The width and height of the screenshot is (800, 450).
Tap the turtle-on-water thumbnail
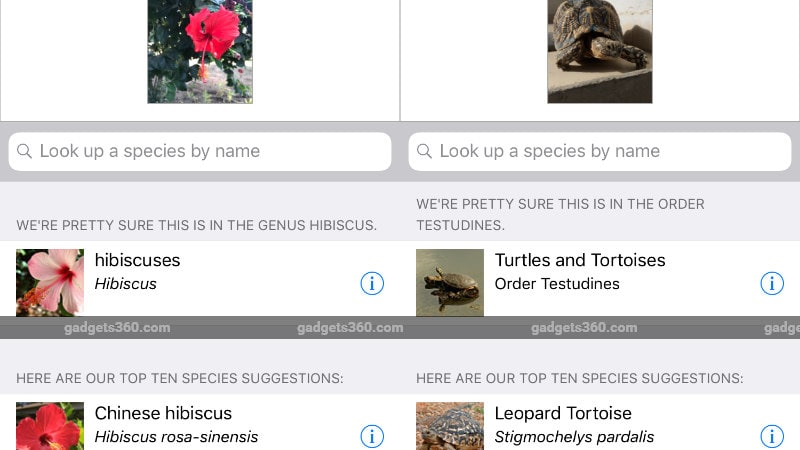(x=450, y=282)
